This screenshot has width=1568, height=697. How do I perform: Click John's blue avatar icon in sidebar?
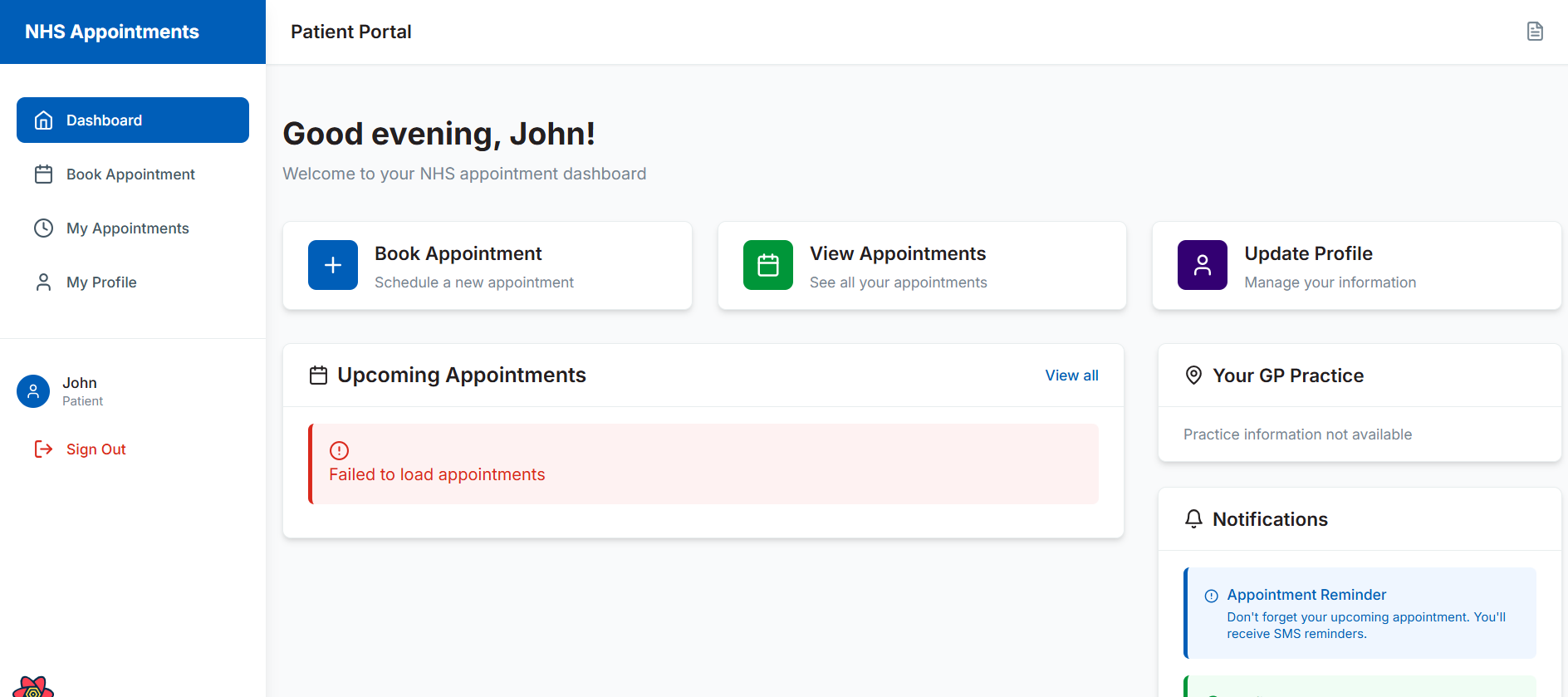click(x=33, y=391)
